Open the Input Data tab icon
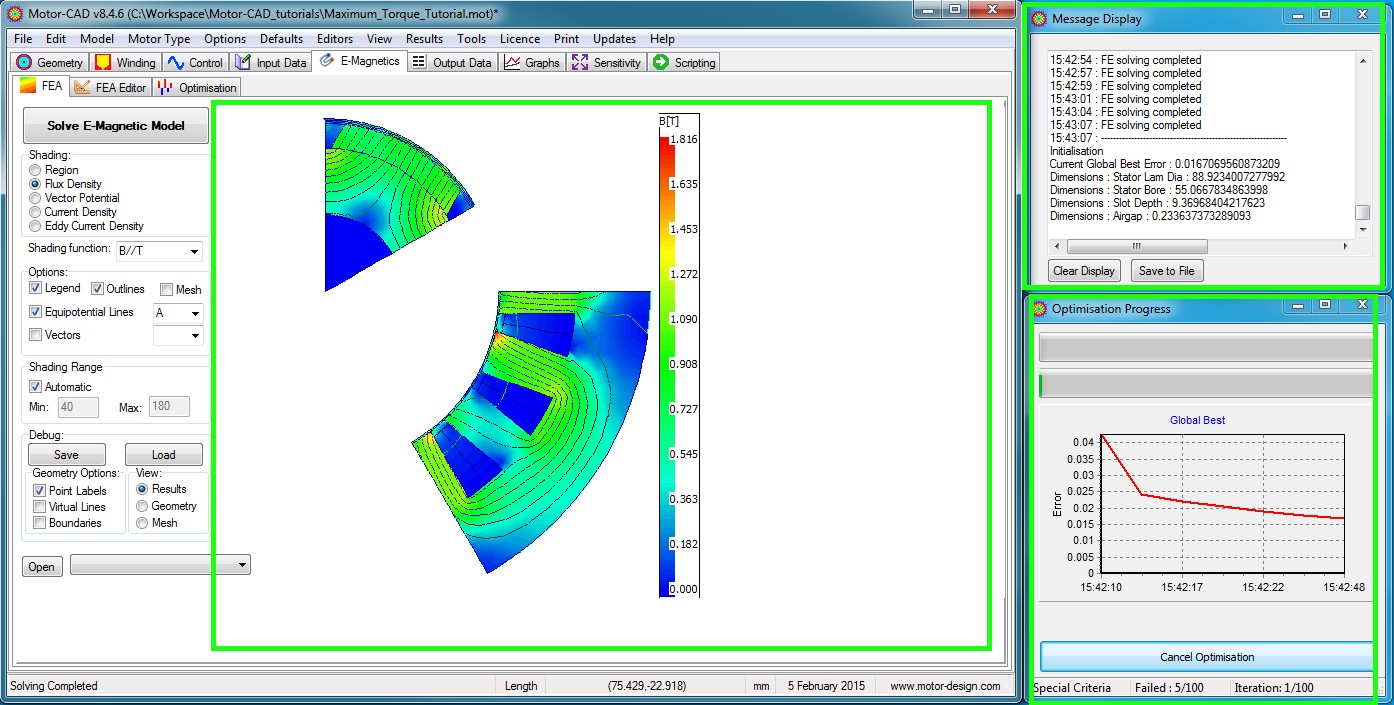1394x705 pixels. (x=242, y=63)
